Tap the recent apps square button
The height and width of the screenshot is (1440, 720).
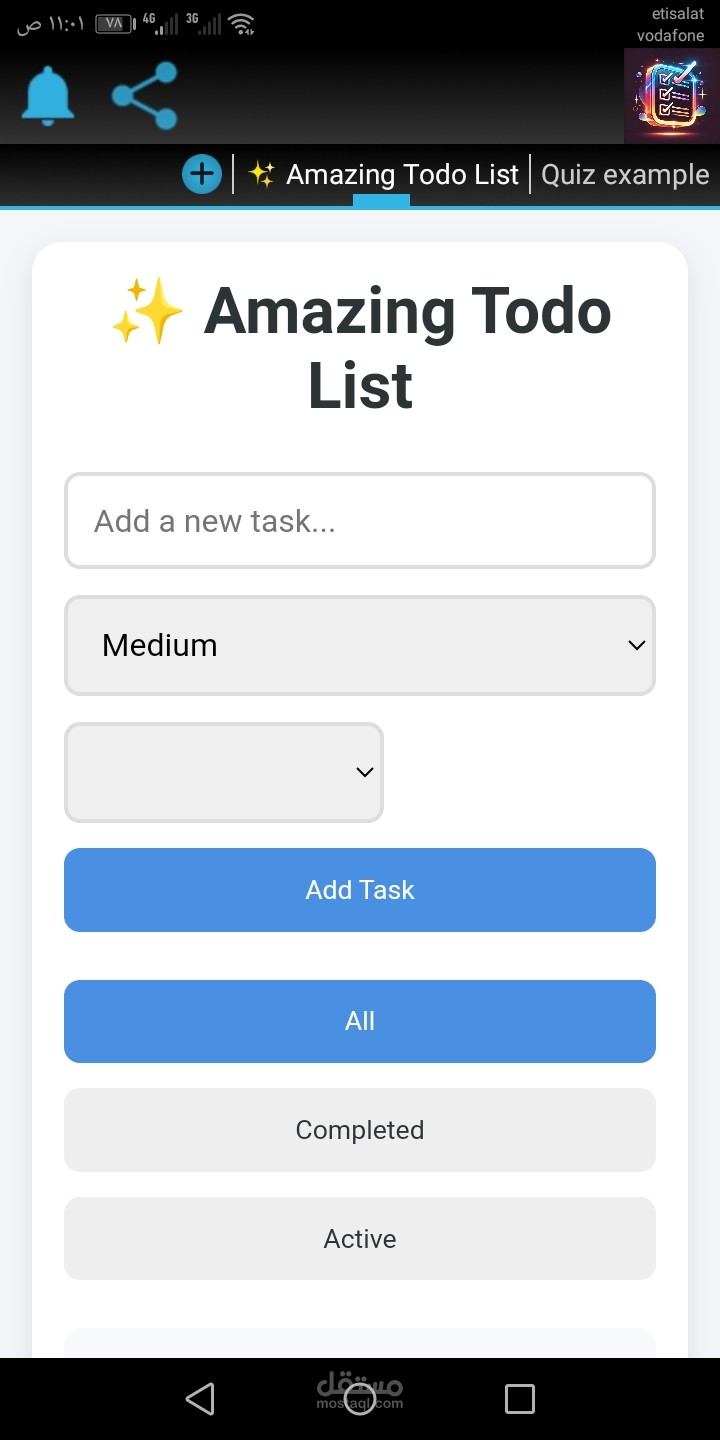coord(519,1399)
